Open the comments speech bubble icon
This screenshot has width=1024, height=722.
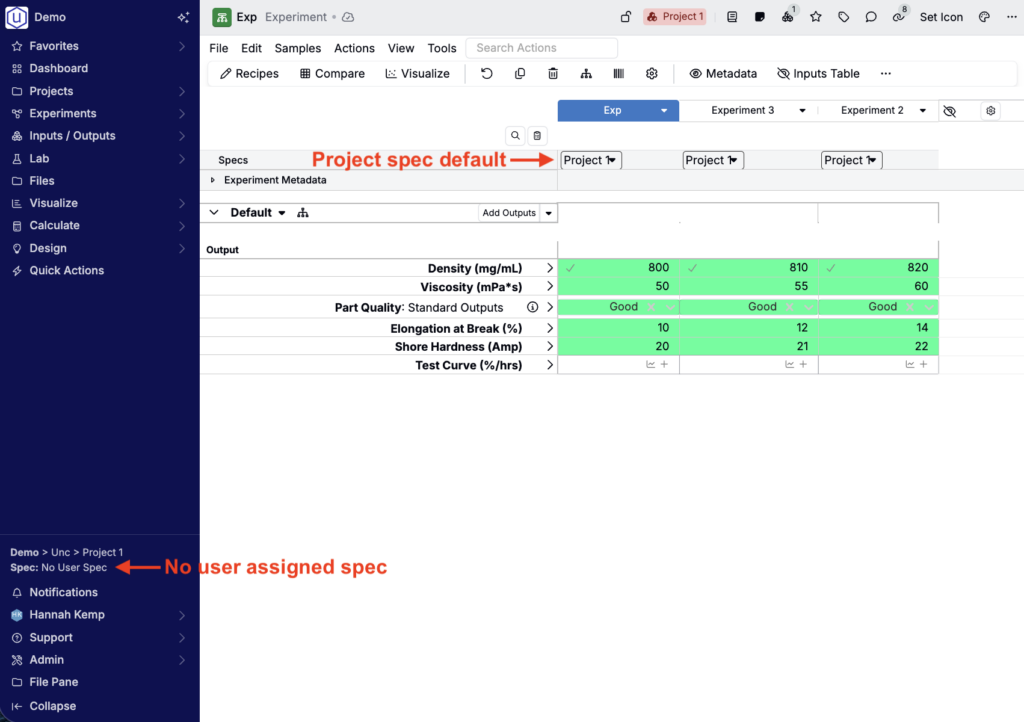click(x=871, y=17)
